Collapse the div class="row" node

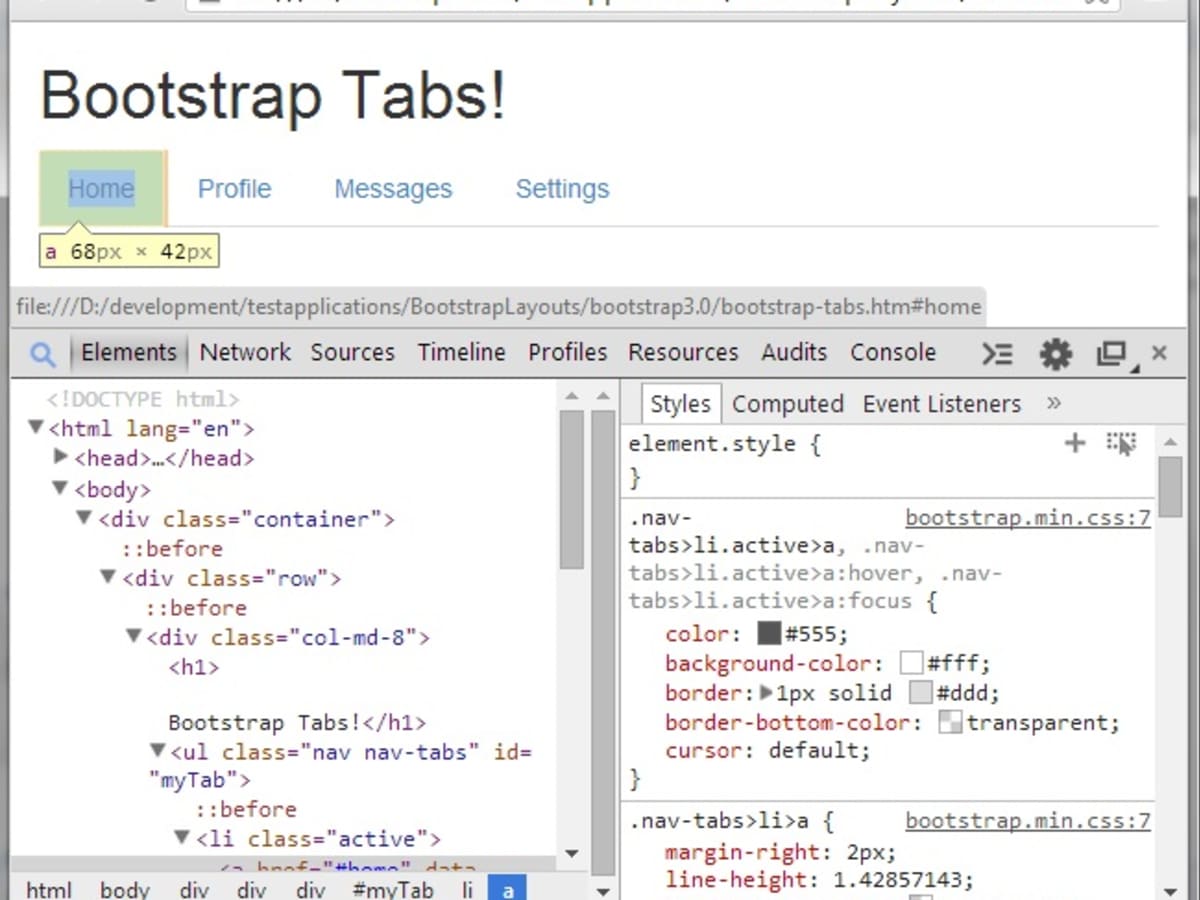(108, 577)
